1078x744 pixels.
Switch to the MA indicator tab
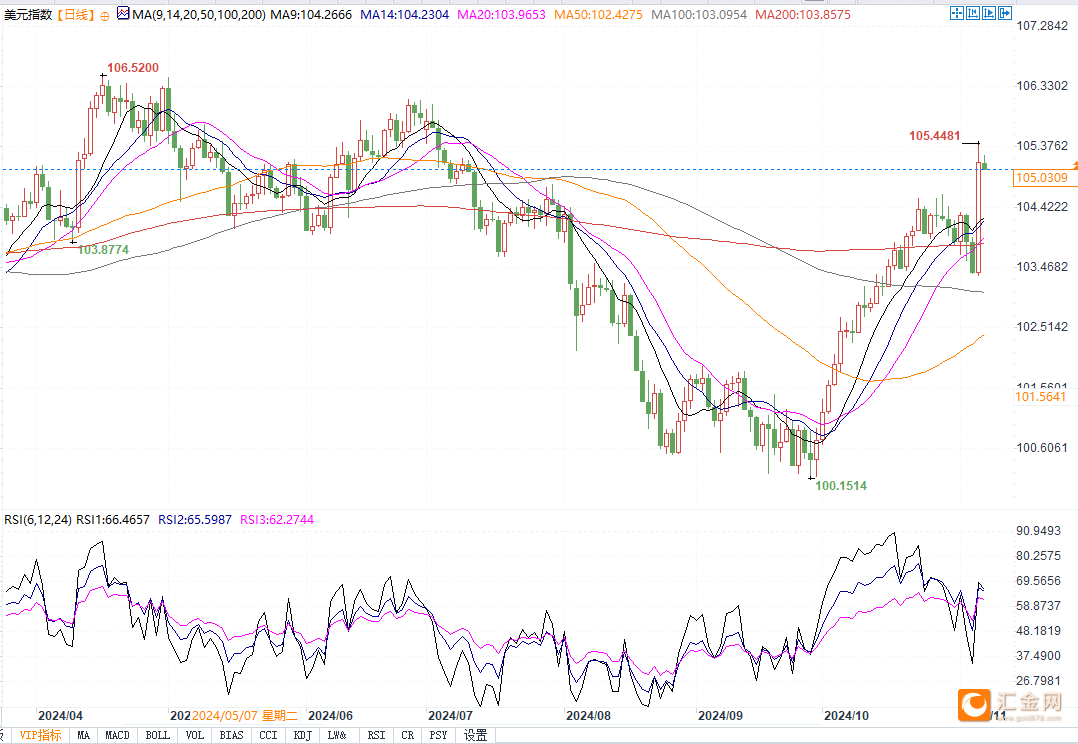coord(83,735)
